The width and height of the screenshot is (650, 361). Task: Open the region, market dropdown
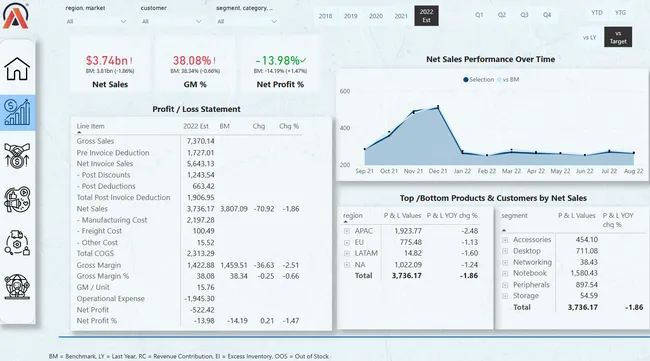click(x=96, y=22)
